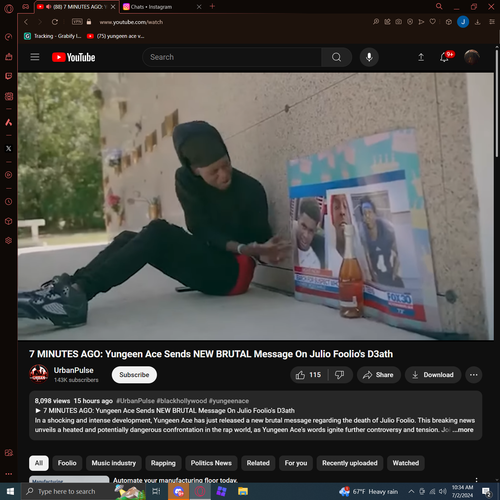Download the video

point(433,375)
